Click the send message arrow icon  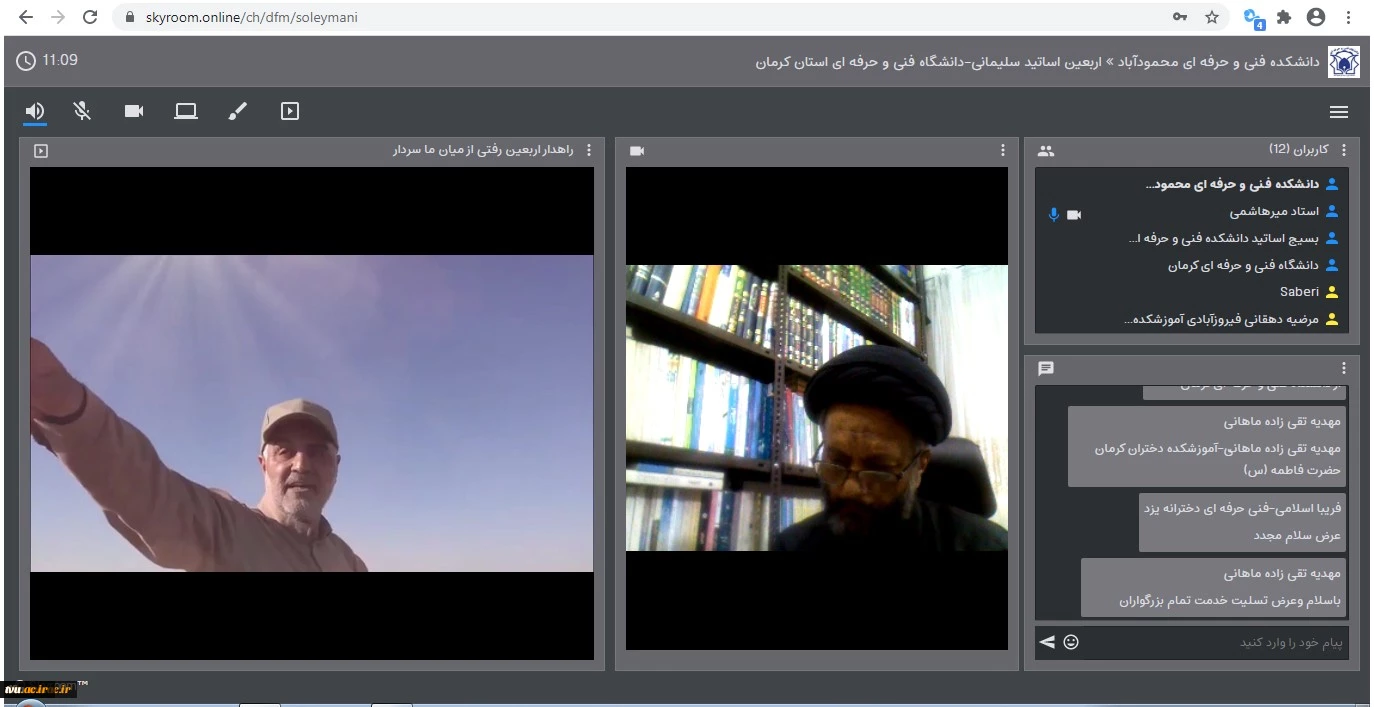(x=1047, y=641)
